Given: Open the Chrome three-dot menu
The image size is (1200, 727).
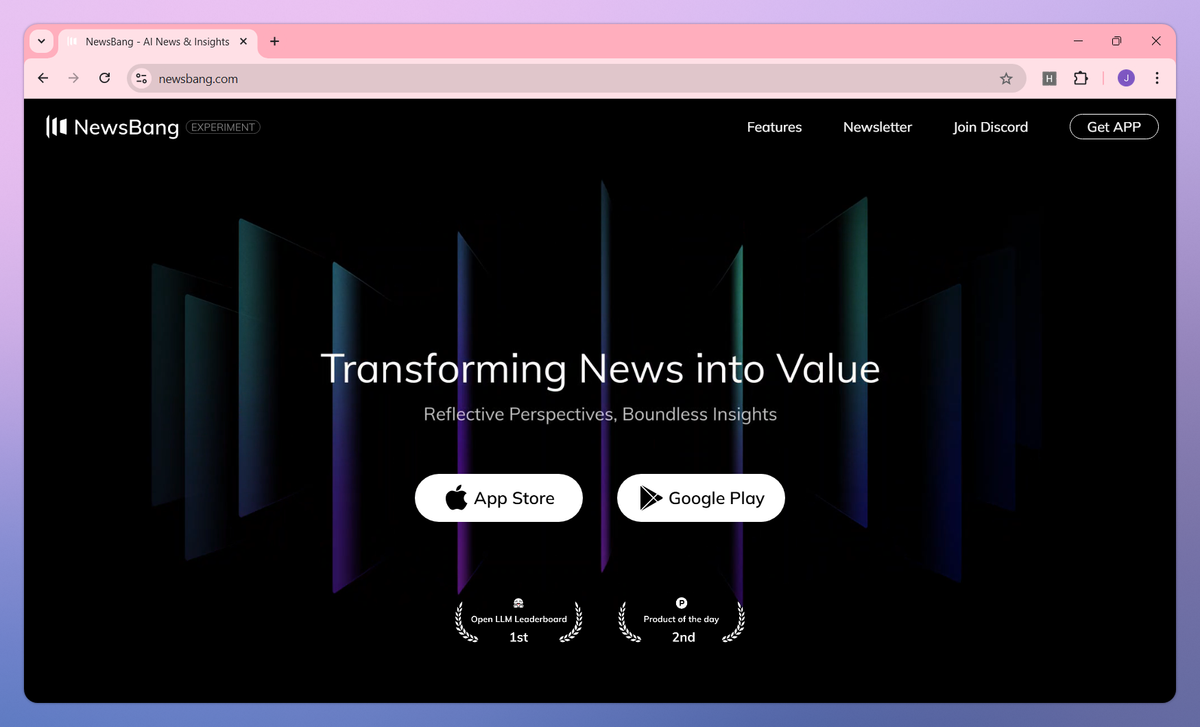Looking at the screenshot, I should [1157, 77].
